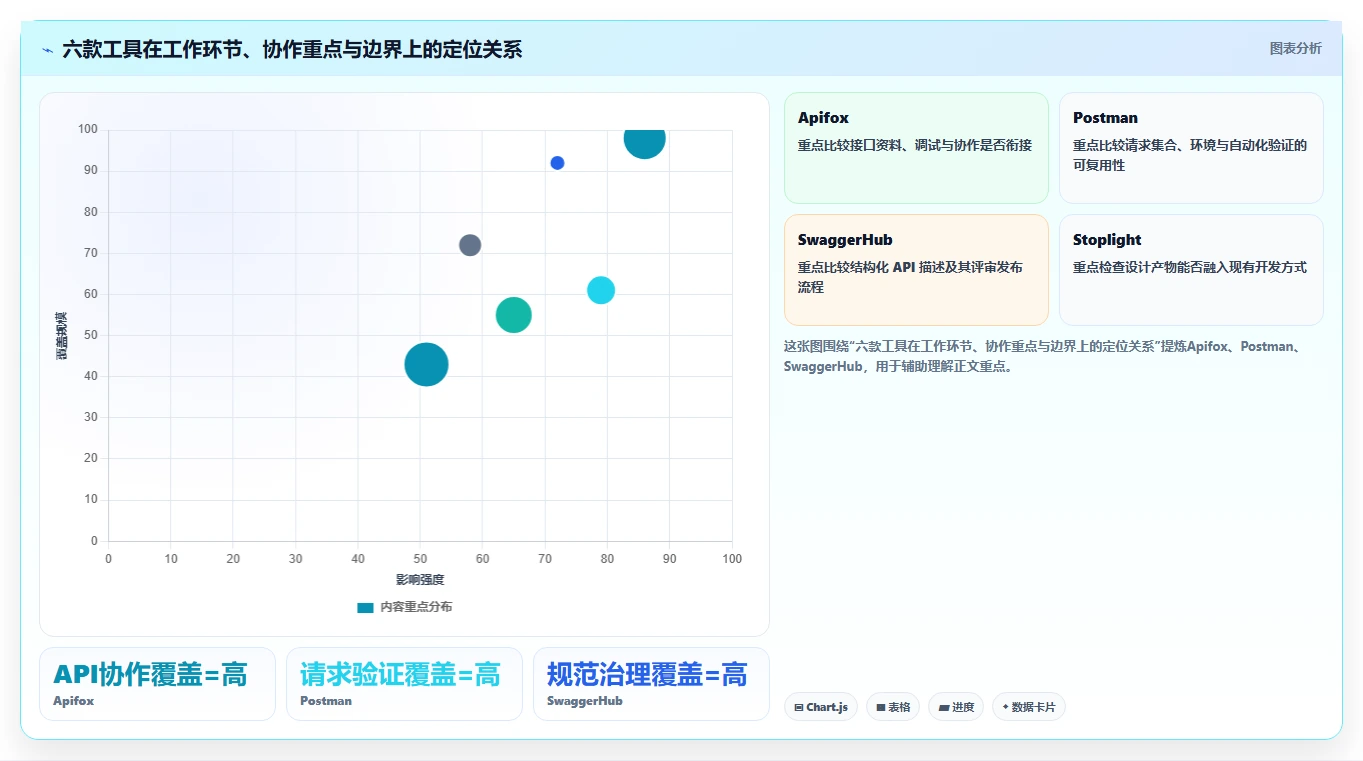Click the y-axis tick value 100
1363x761 pixels.
coord(88,129)
